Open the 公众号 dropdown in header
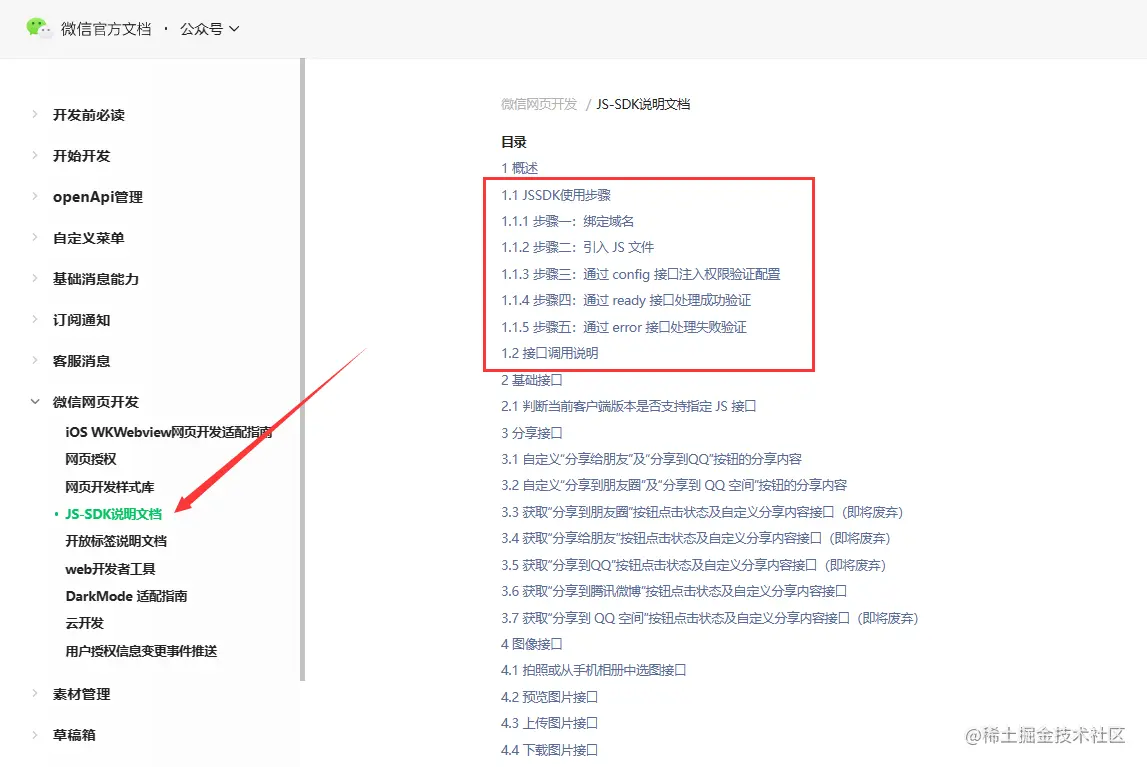 tap(209, 29)
